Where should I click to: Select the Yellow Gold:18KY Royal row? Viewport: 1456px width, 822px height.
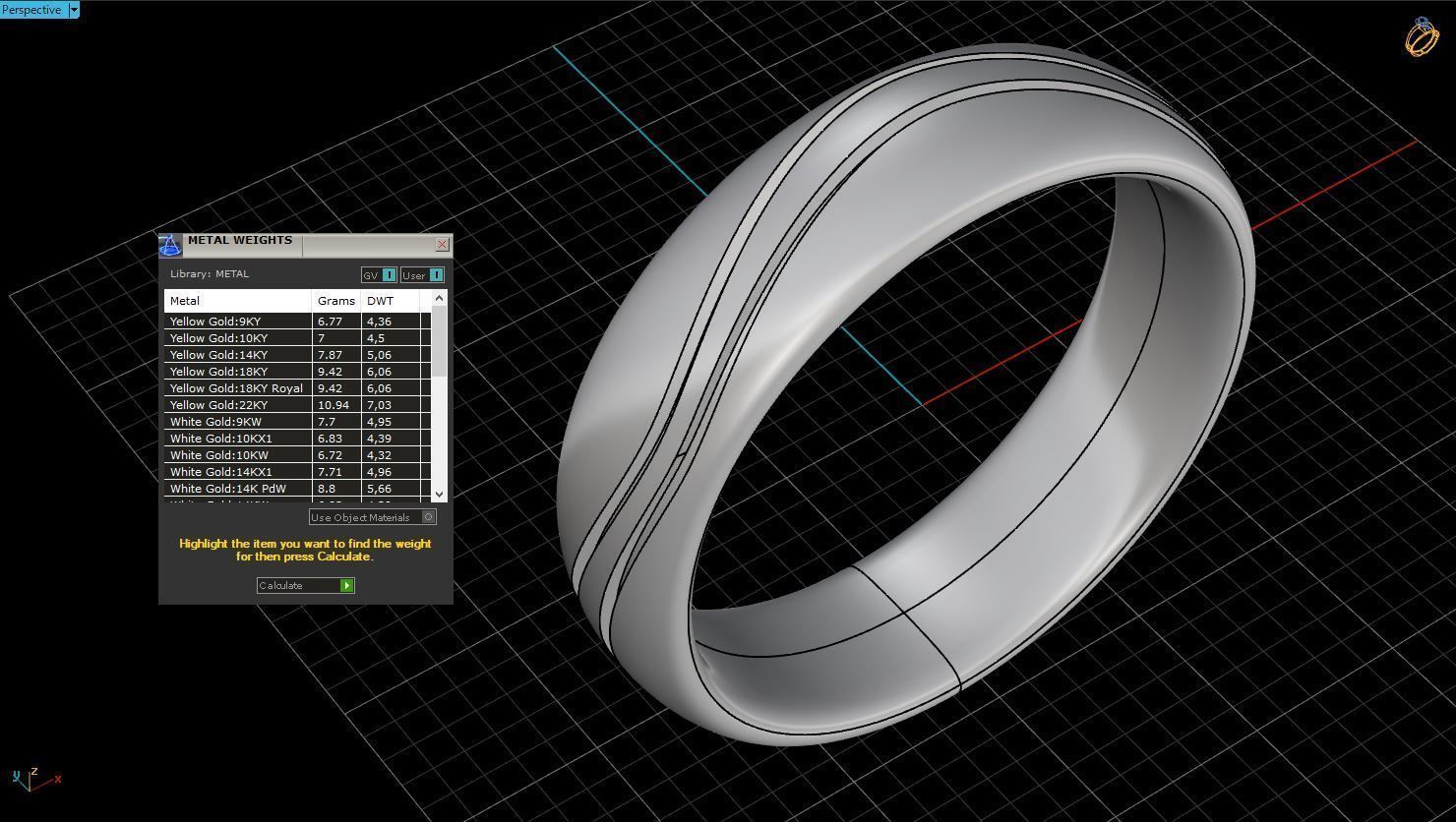click(297, 388)
